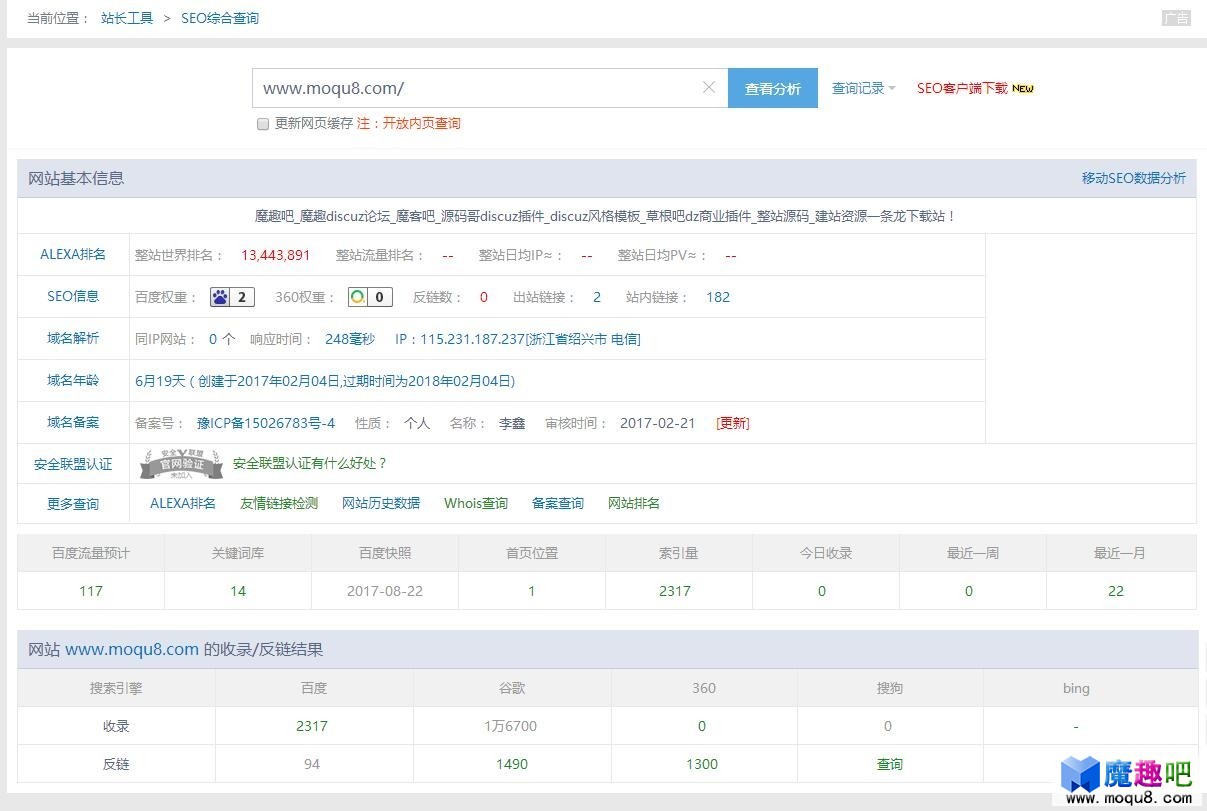Click the 百度流量预计 value 117
1207x811 pixels.
pos(91,591)
